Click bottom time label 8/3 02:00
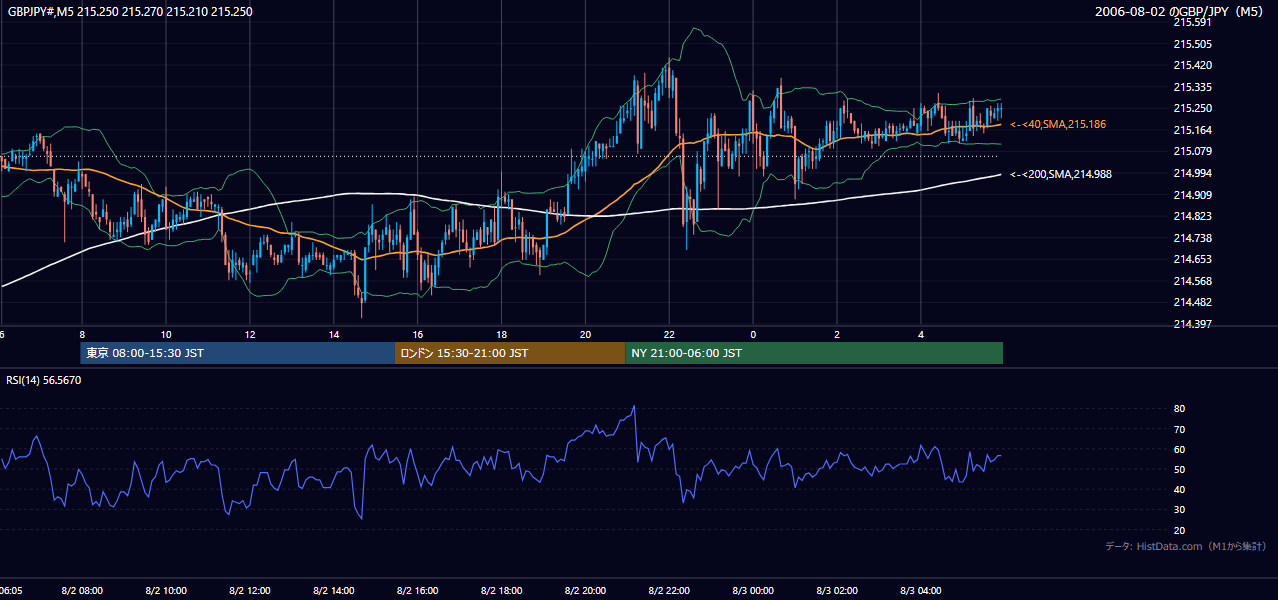This screenshot has width=1278, height=600. click(x=837, y=591)
